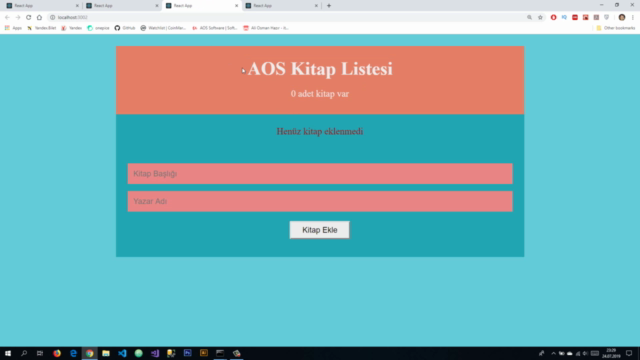Open a new browser tab
640x360 pixels.
pos(329,6)
